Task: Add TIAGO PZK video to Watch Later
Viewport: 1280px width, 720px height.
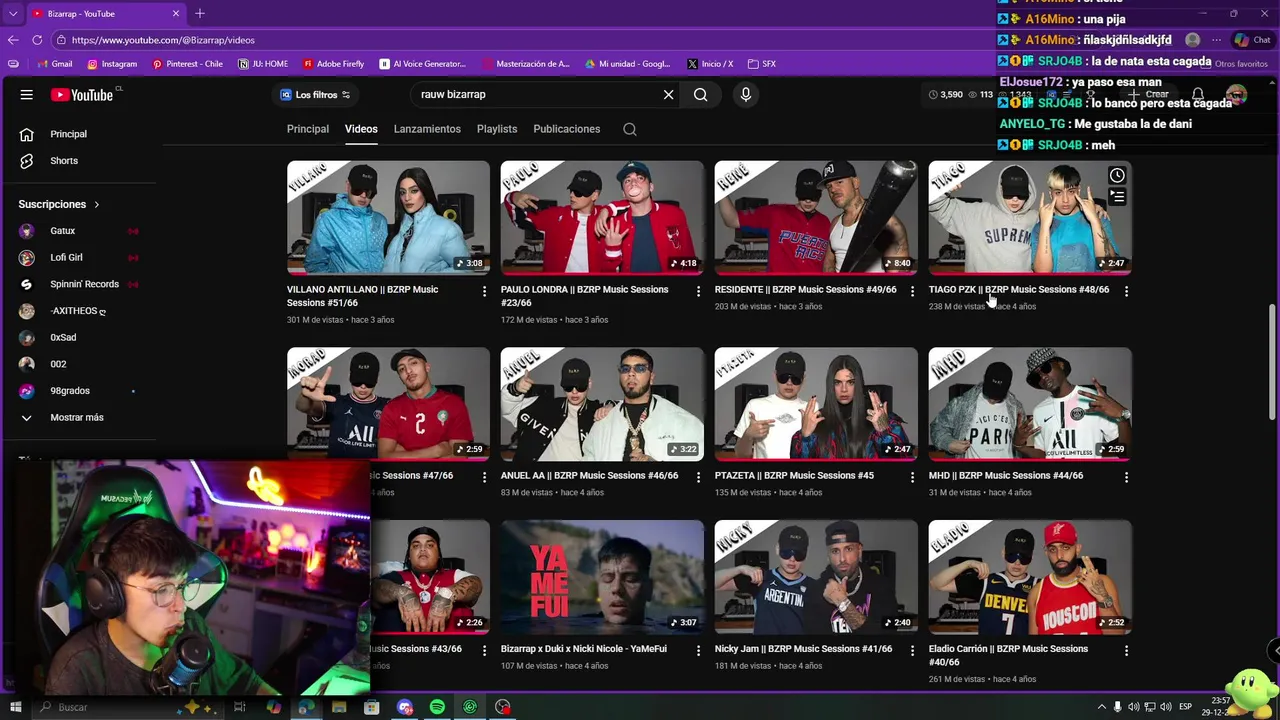Action: [1117, 176]
